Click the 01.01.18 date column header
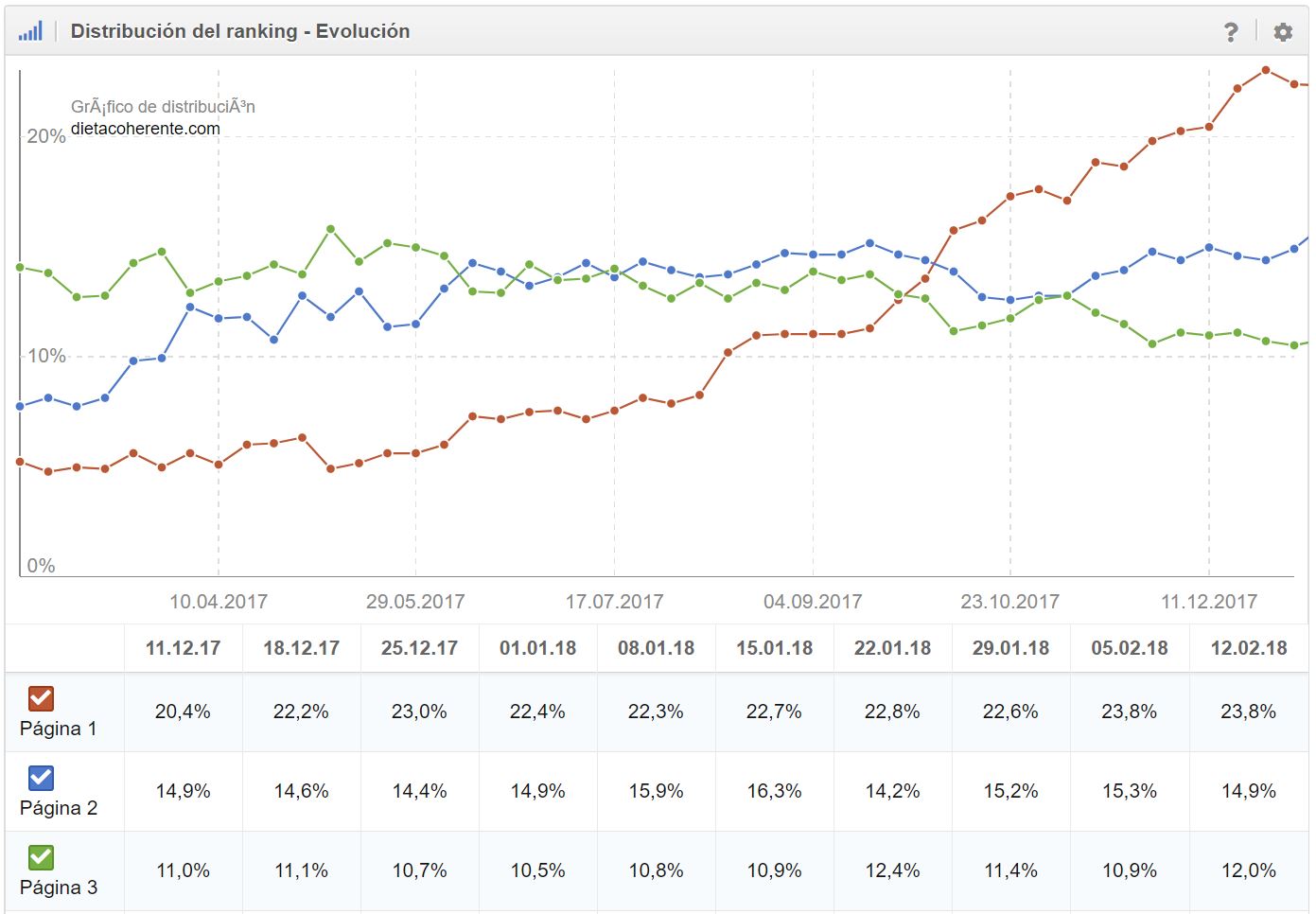1316x914 pixels. (537, 648)
